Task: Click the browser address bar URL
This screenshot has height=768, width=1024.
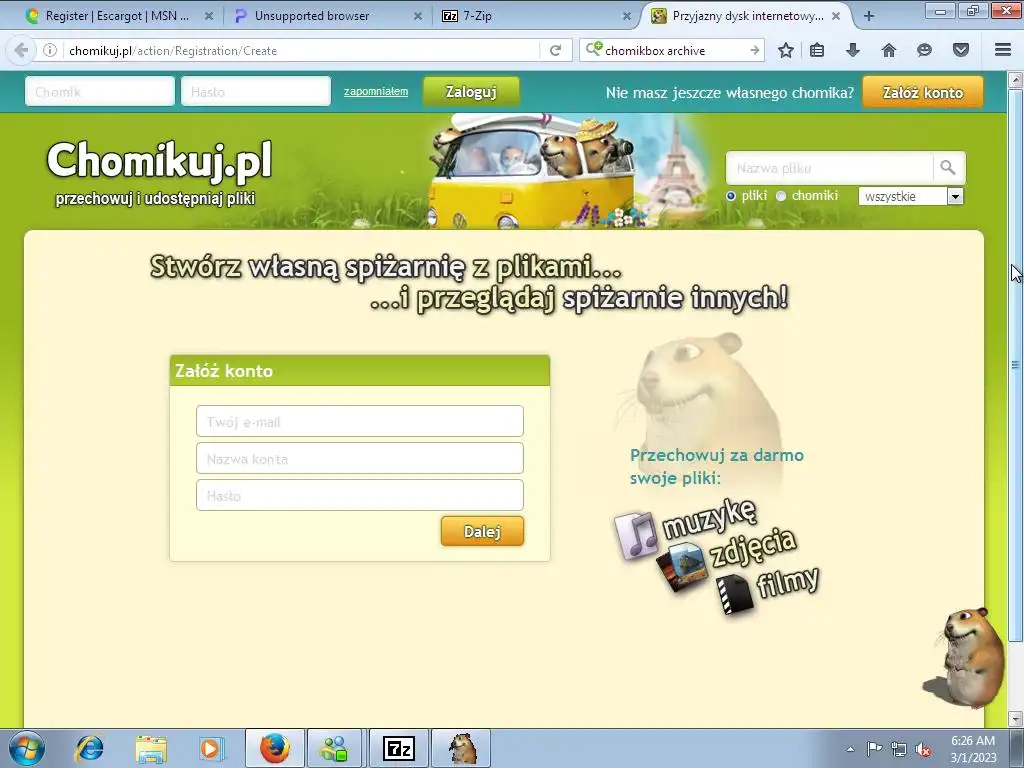Action: [300, 50]
